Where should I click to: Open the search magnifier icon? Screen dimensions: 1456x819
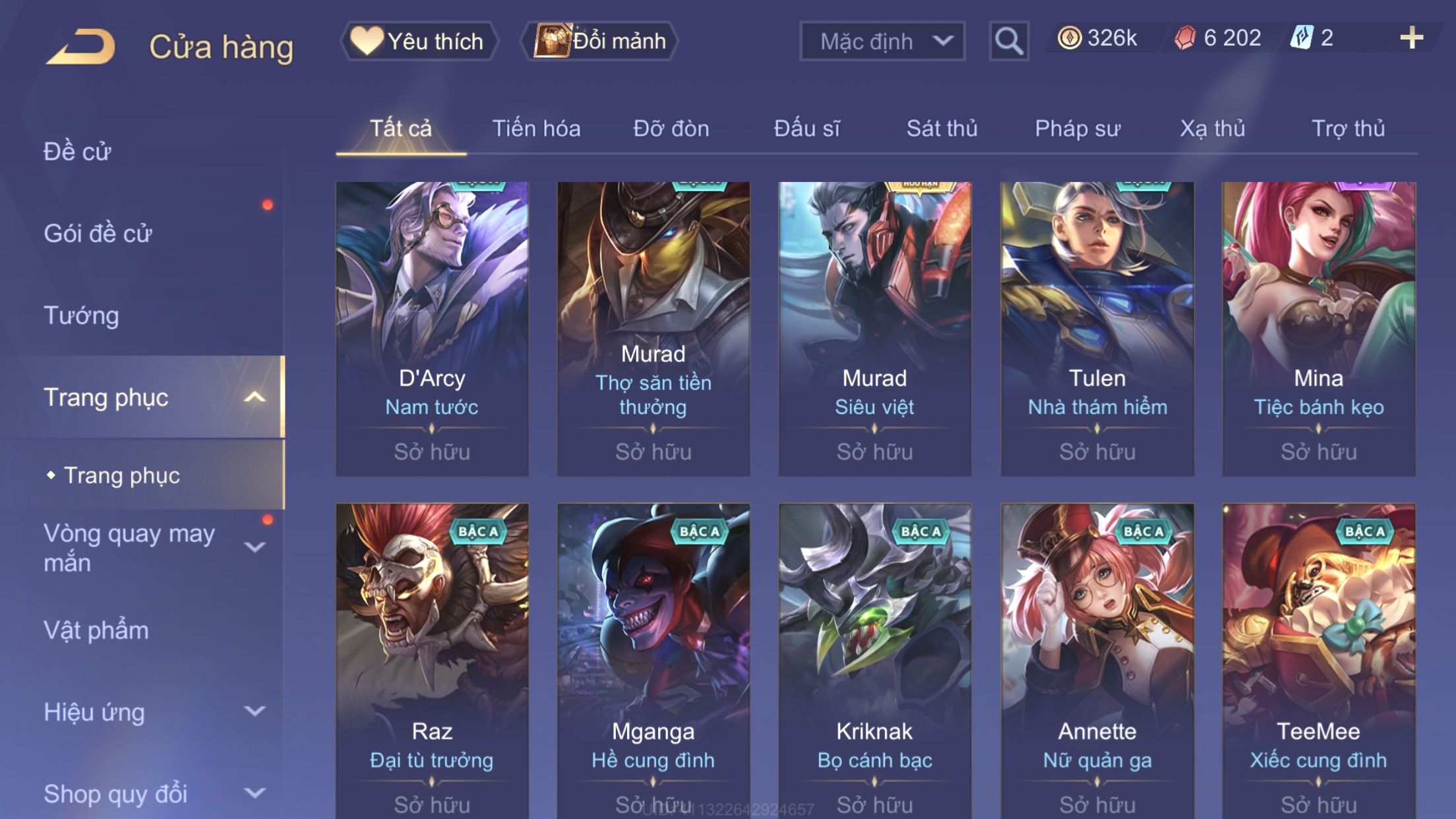click(x=1008, y=41)
